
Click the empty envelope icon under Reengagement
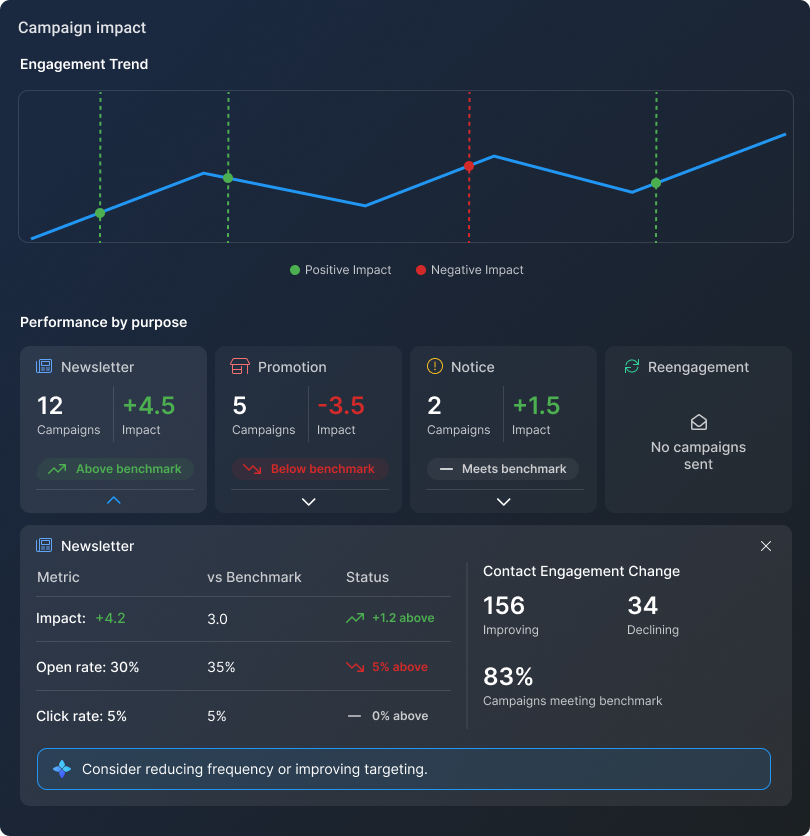[x=697, y=422]
